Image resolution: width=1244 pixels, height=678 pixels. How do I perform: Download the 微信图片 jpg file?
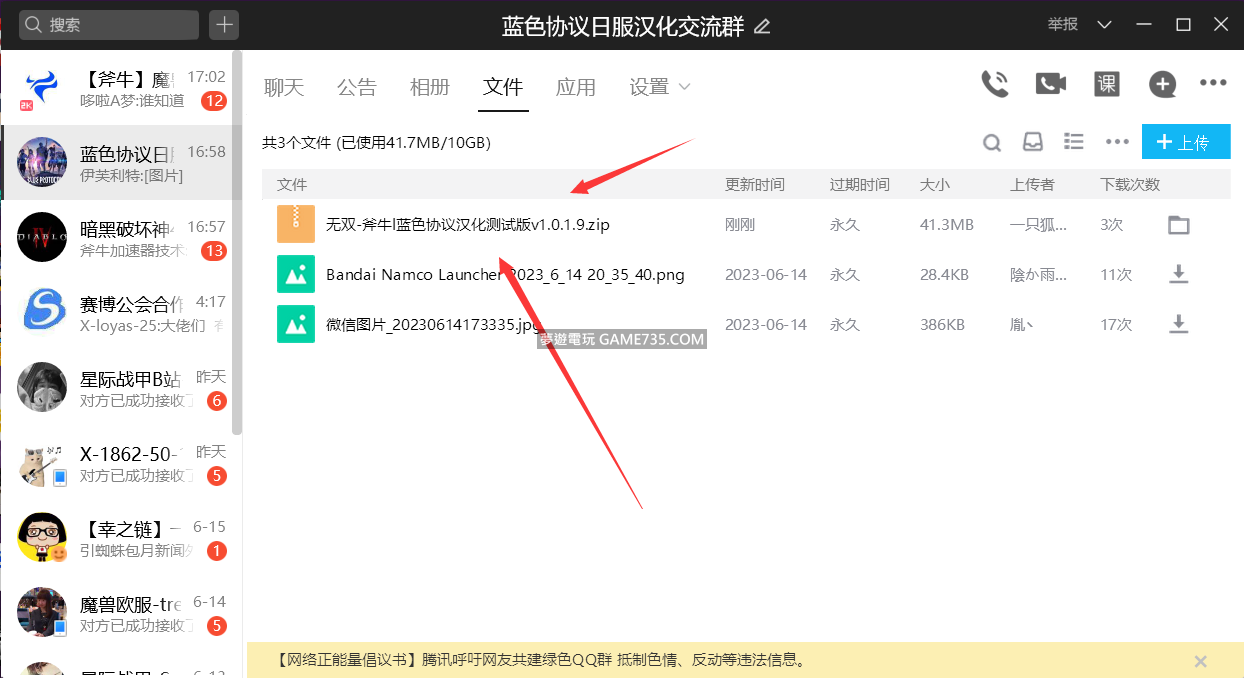click(1179, 324)
